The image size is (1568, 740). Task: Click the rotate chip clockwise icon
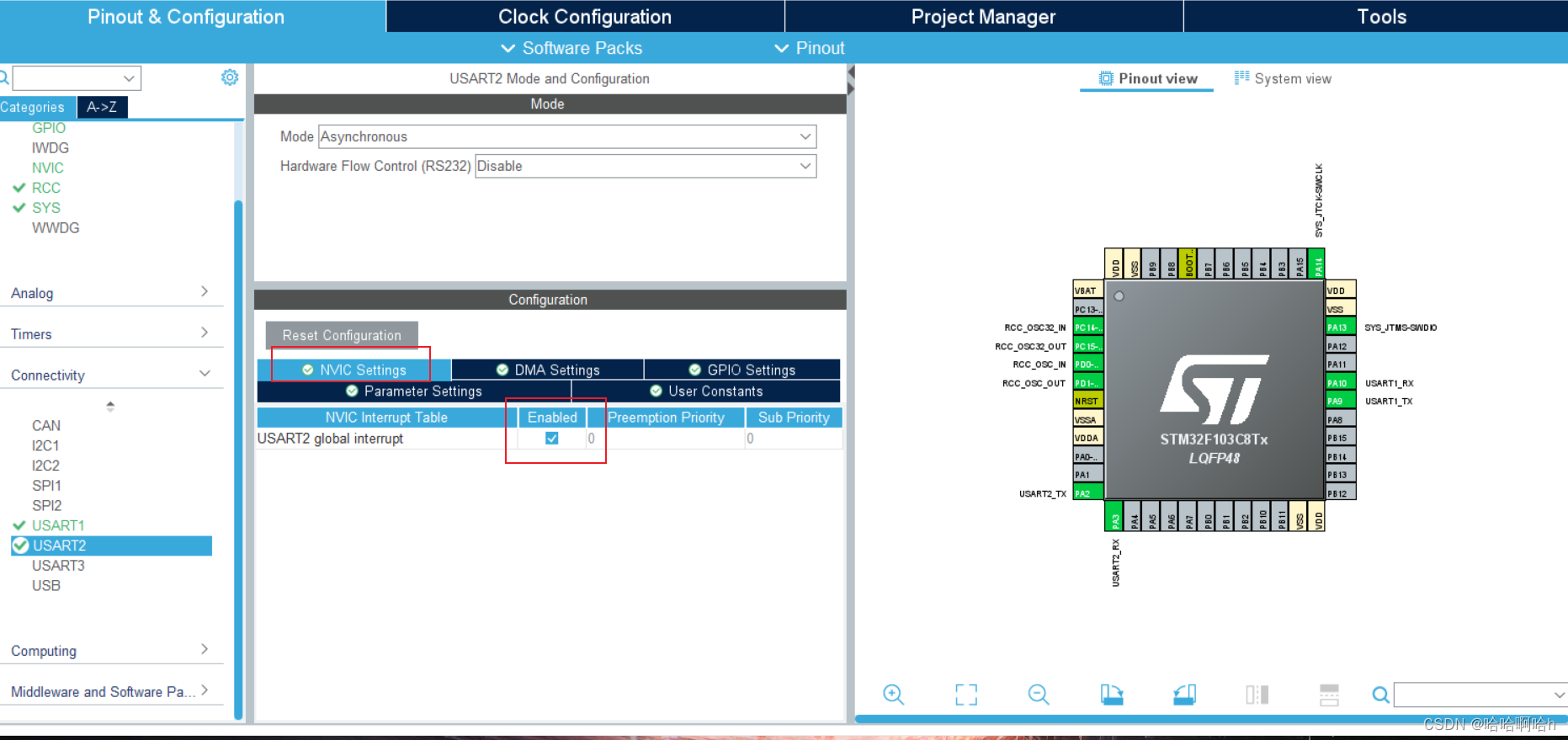[1112, 695]
